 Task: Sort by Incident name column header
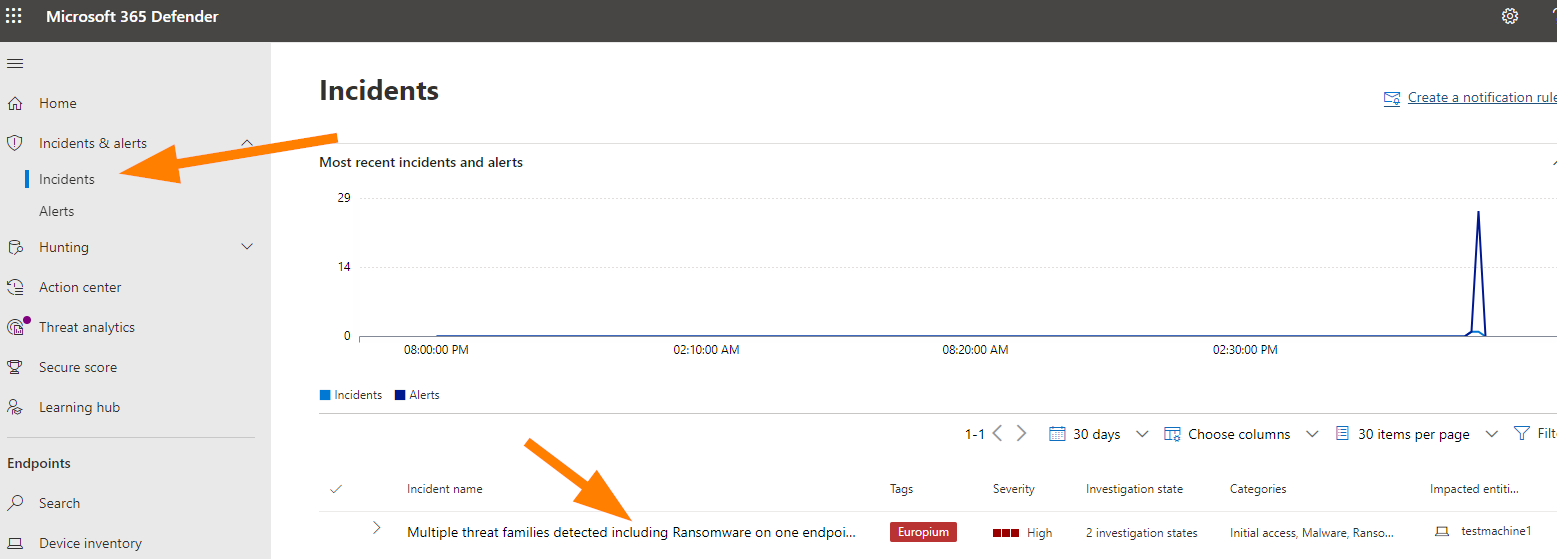[x=444, y=489]
